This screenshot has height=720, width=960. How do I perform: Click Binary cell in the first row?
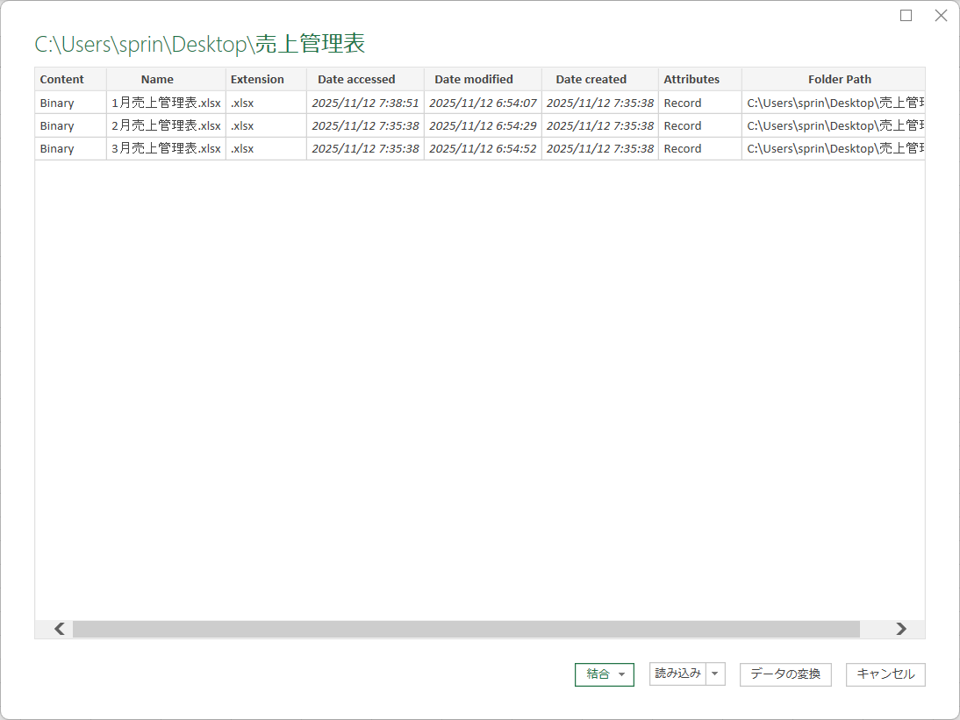(57, 103)
